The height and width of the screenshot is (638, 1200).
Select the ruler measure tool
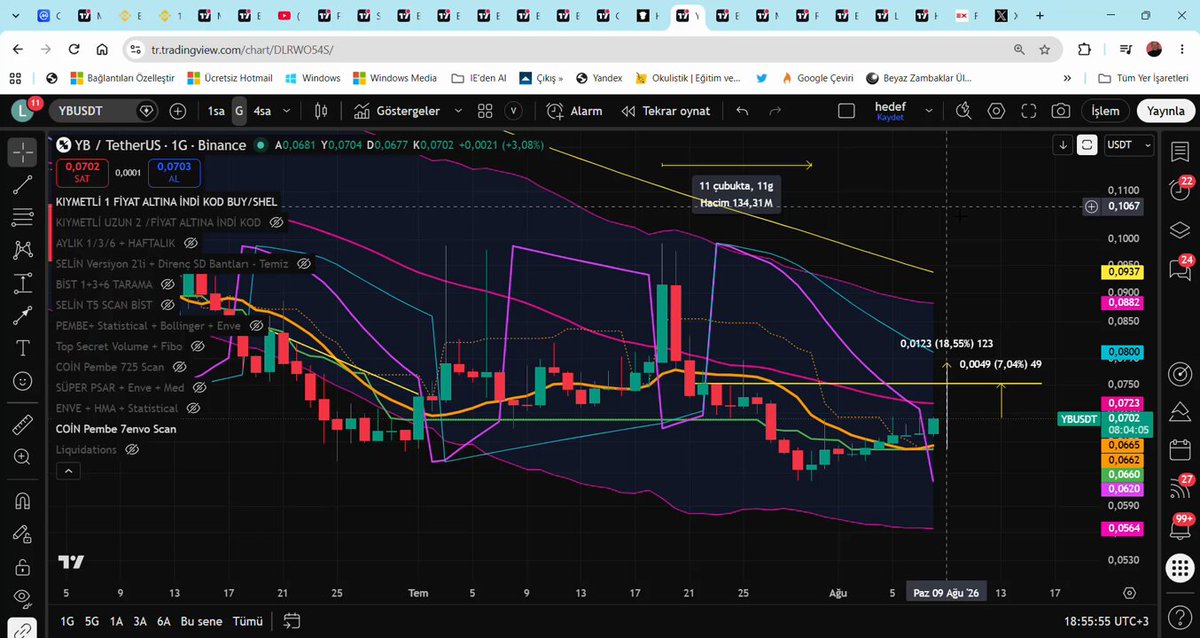22,425
